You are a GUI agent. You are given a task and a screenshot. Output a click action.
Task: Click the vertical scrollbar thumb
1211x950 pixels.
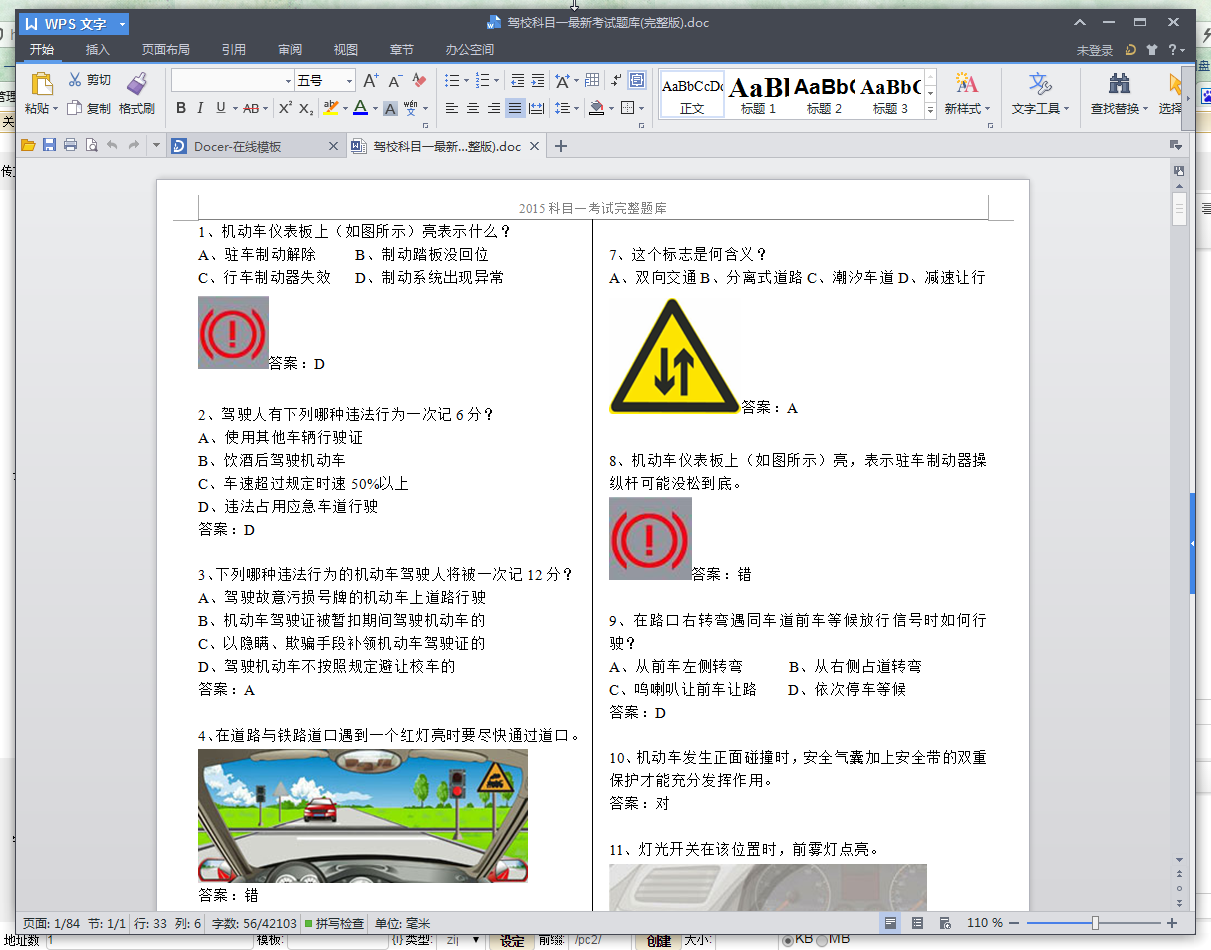(1180, 209)
